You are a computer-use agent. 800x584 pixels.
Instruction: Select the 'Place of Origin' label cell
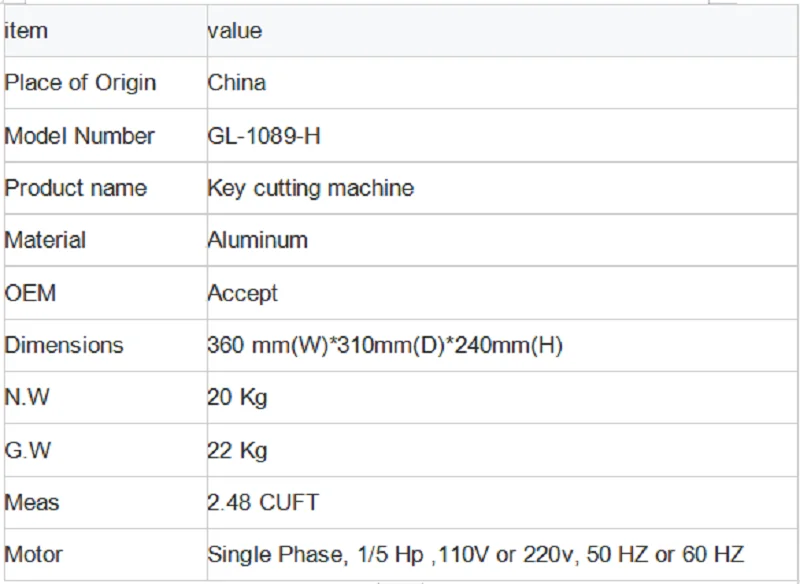80,83
